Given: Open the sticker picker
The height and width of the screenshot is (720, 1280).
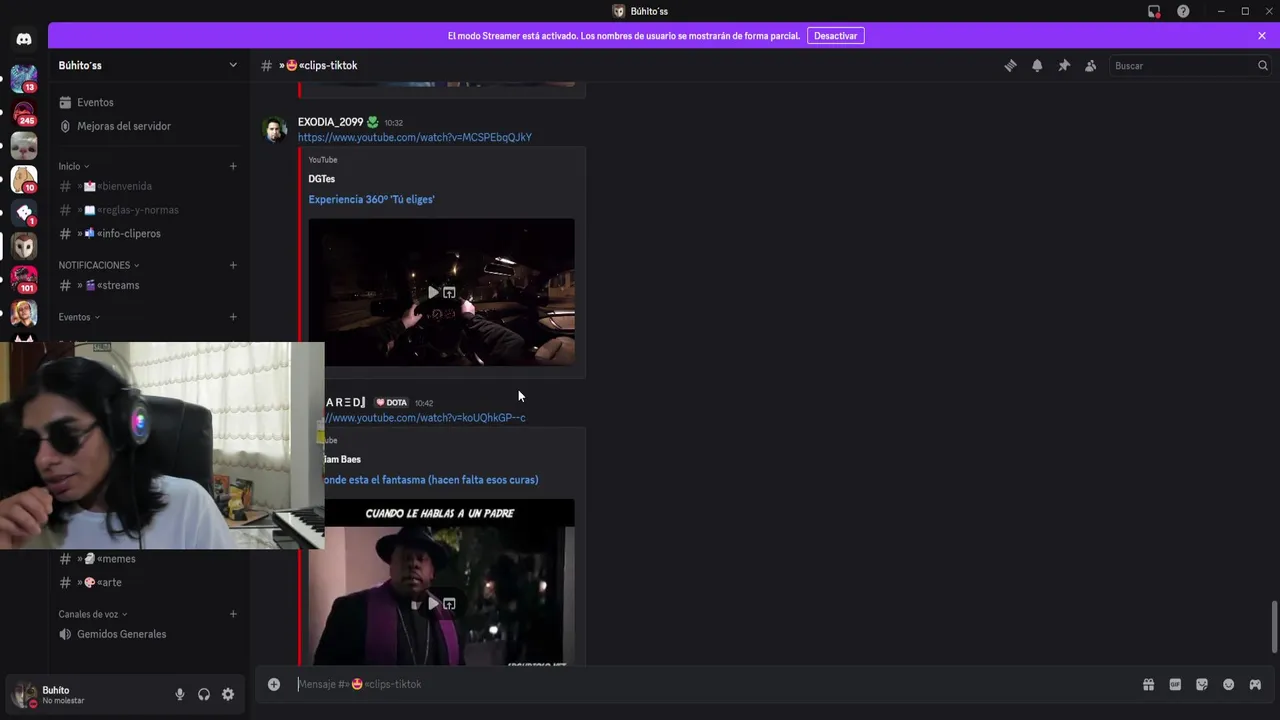Looking at the screenshot, I should [x=1202, y=685].
